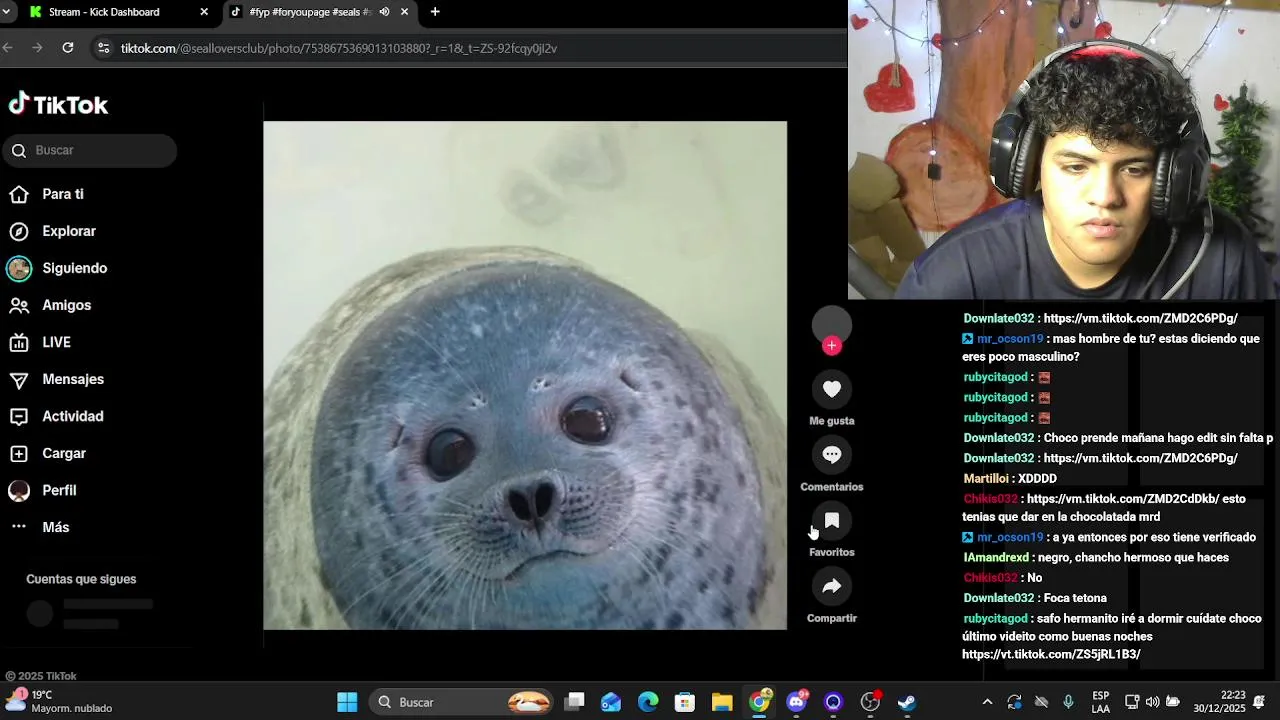Open Mensajes in the sidebar
1280x720 pixels.
pos(72,379)
